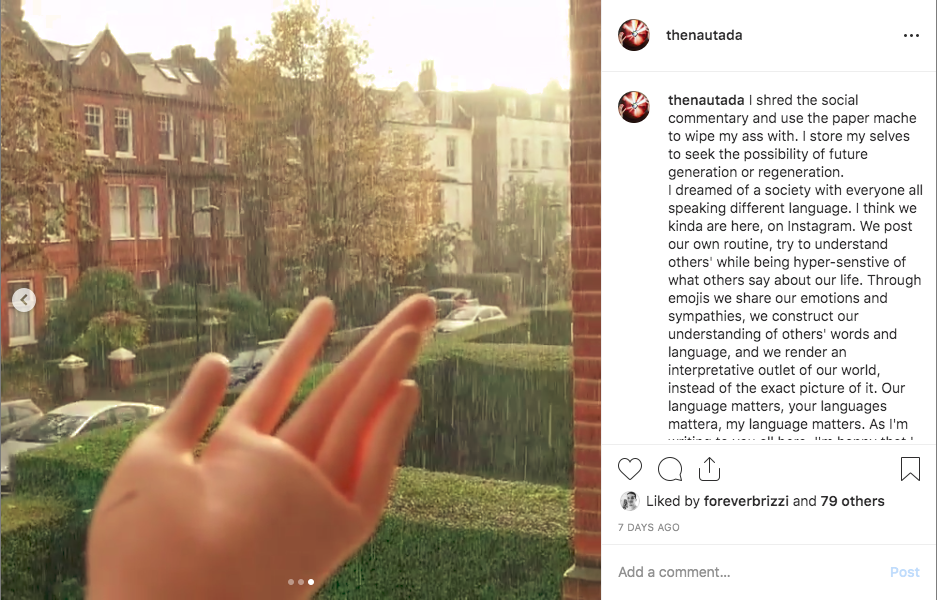Select the second carousel dot indicator

301,581
